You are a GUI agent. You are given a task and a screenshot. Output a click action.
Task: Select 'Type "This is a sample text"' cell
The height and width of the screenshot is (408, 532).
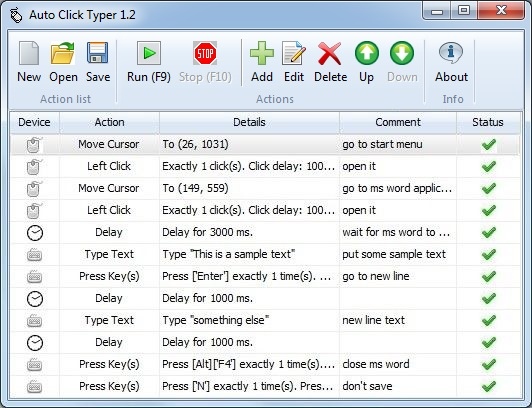pos(249,254)
